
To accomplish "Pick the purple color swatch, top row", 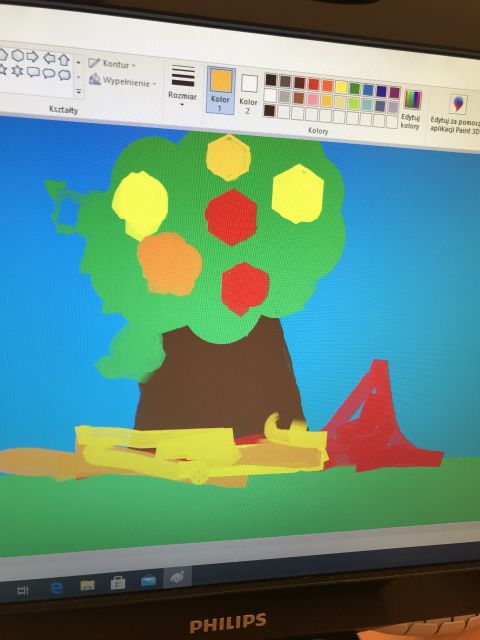I will point(395,92).
